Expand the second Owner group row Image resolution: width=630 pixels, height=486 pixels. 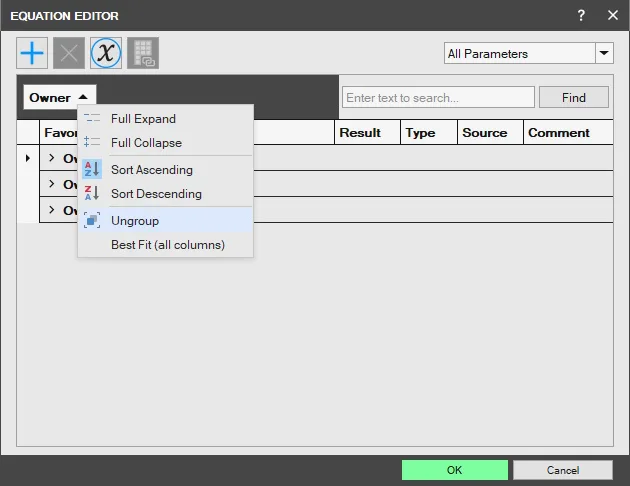pos(51,184)
